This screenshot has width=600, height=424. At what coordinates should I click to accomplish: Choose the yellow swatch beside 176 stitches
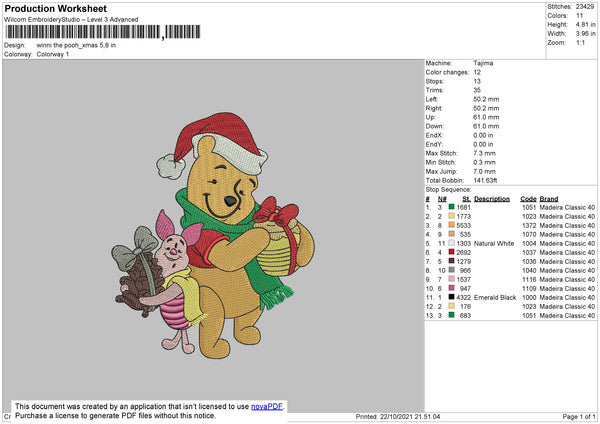[452, 306]
